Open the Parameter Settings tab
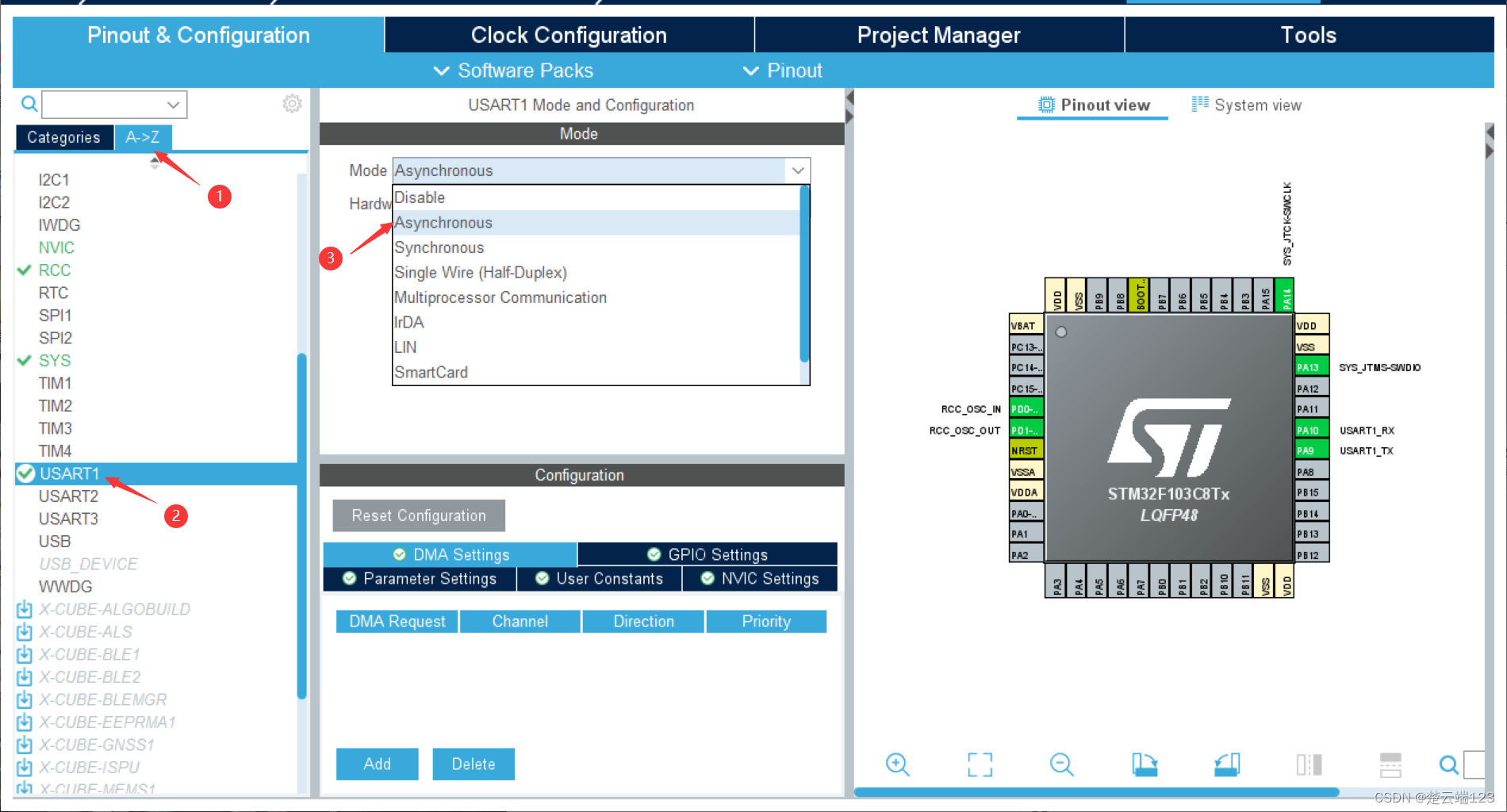1507x812 pixels. pos(420,579)
